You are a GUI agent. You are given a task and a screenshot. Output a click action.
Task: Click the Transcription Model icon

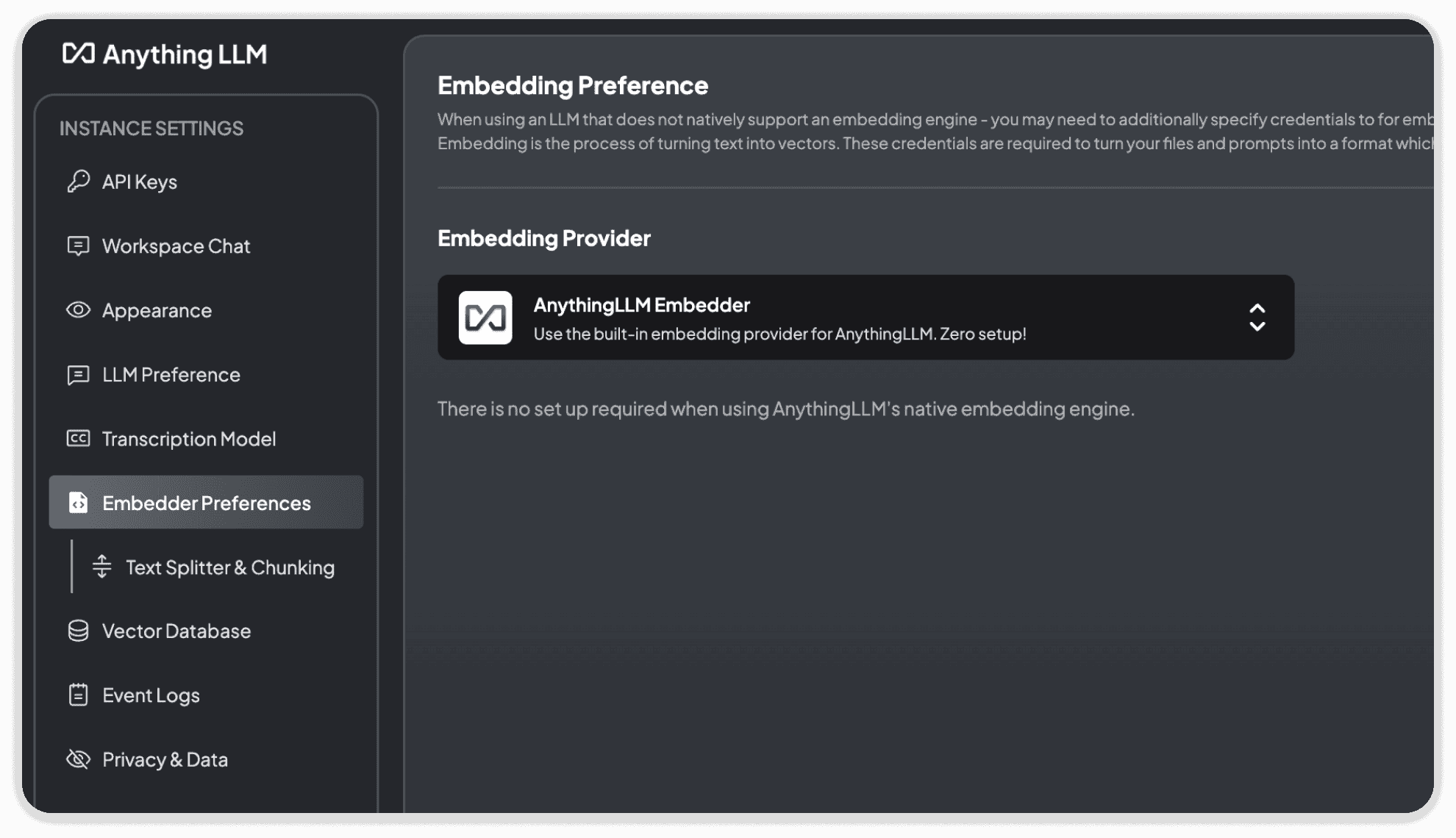coord(78,438)
